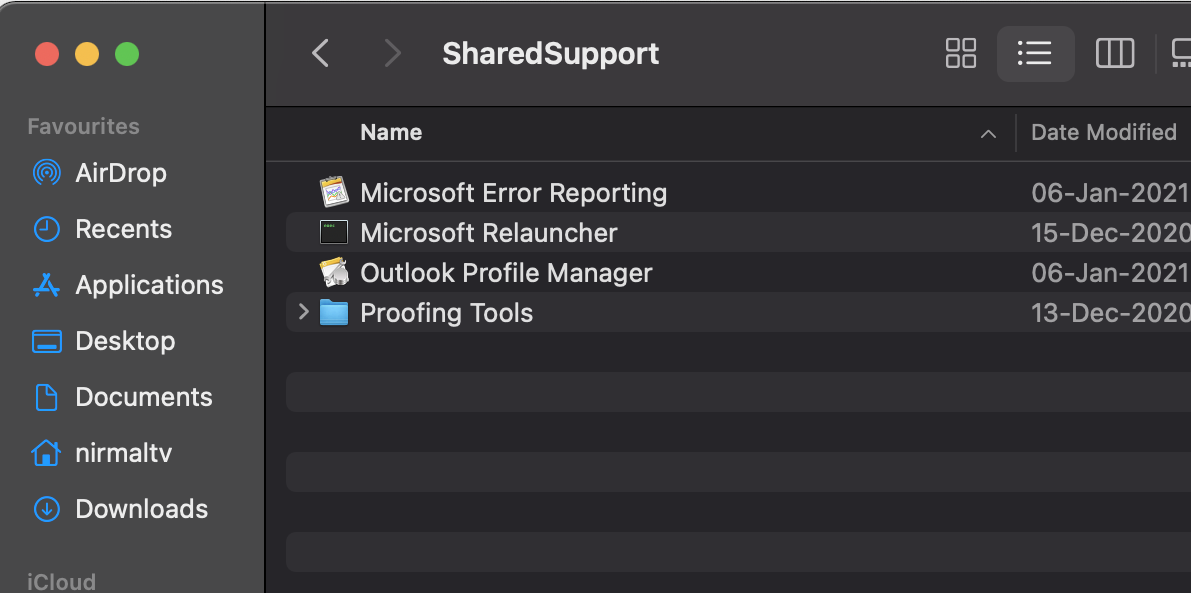Open Documents in the sidebar

[x=144, y=397]
